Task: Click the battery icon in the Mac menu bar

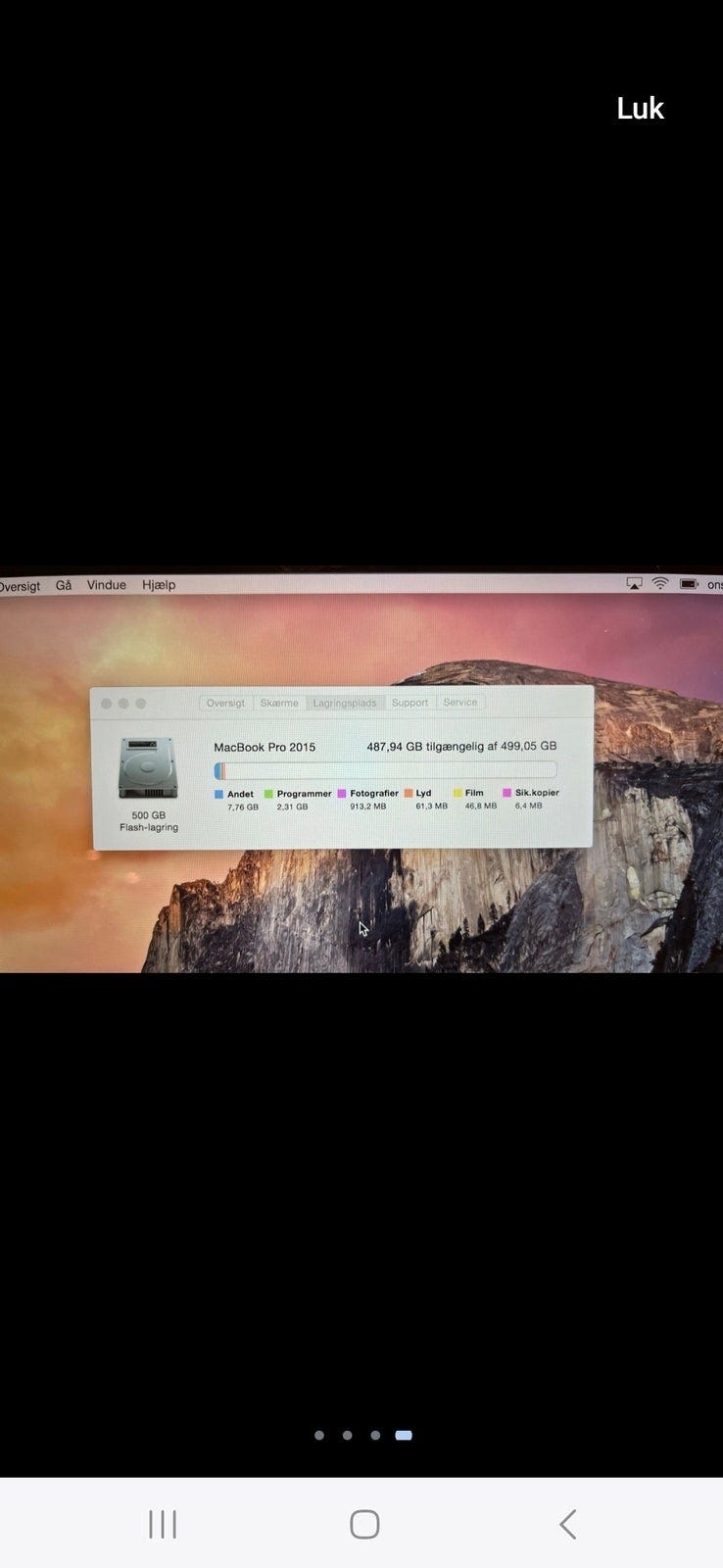Action: pyautogui.click(x=689, y=584)
